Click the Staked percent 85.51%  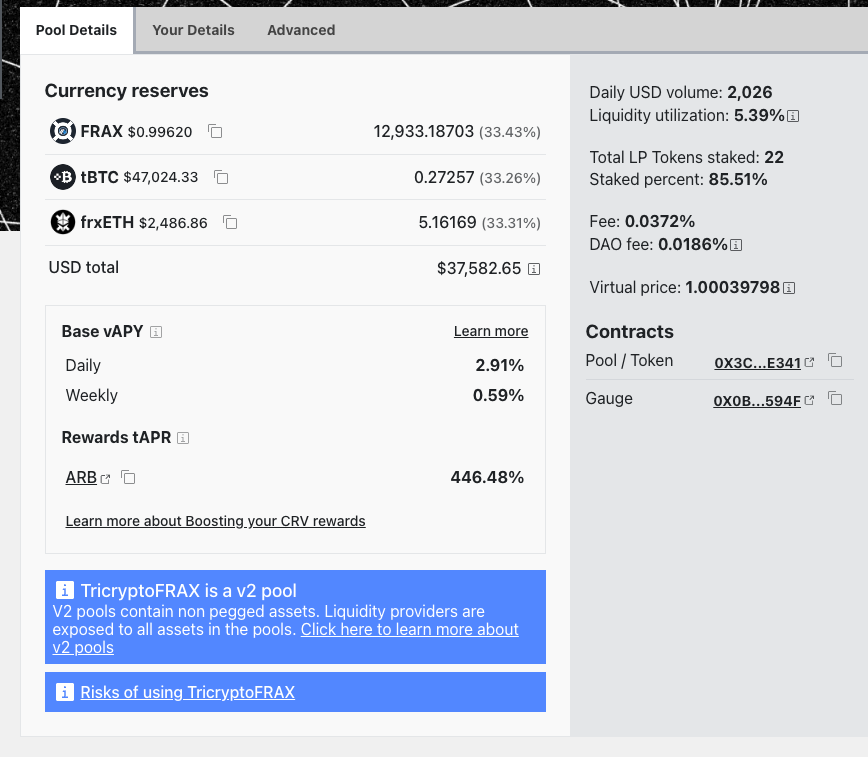(738, 179)
